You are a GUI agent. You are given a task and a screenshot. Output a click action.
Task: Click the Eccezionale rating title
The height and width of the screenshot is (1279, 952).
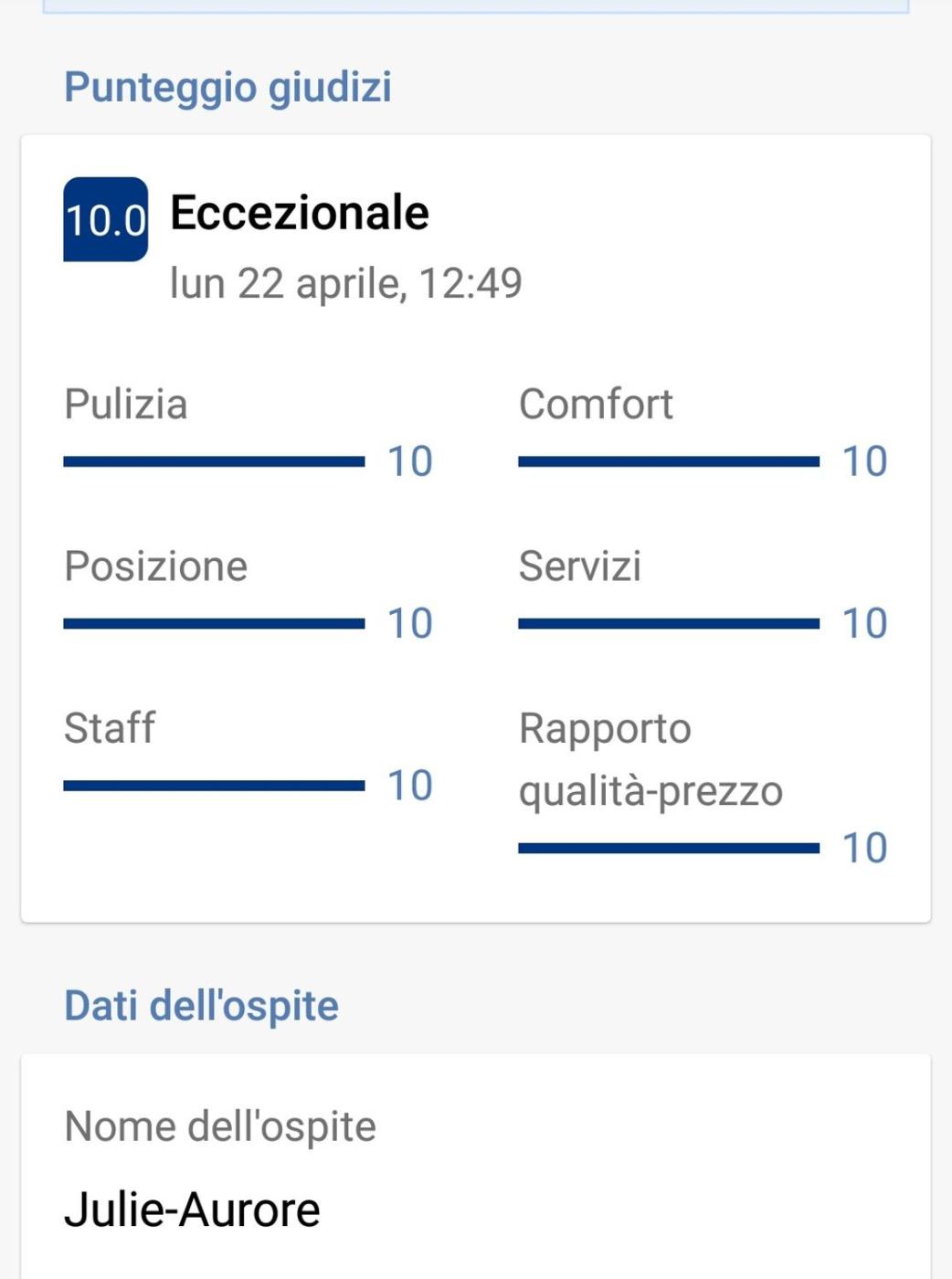(299, 213)
